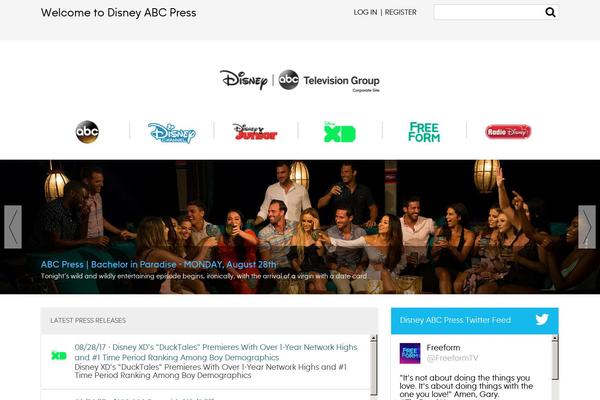
Task: Click the Disney XD icon beside DuckTales release
Action: coord(59,355)
